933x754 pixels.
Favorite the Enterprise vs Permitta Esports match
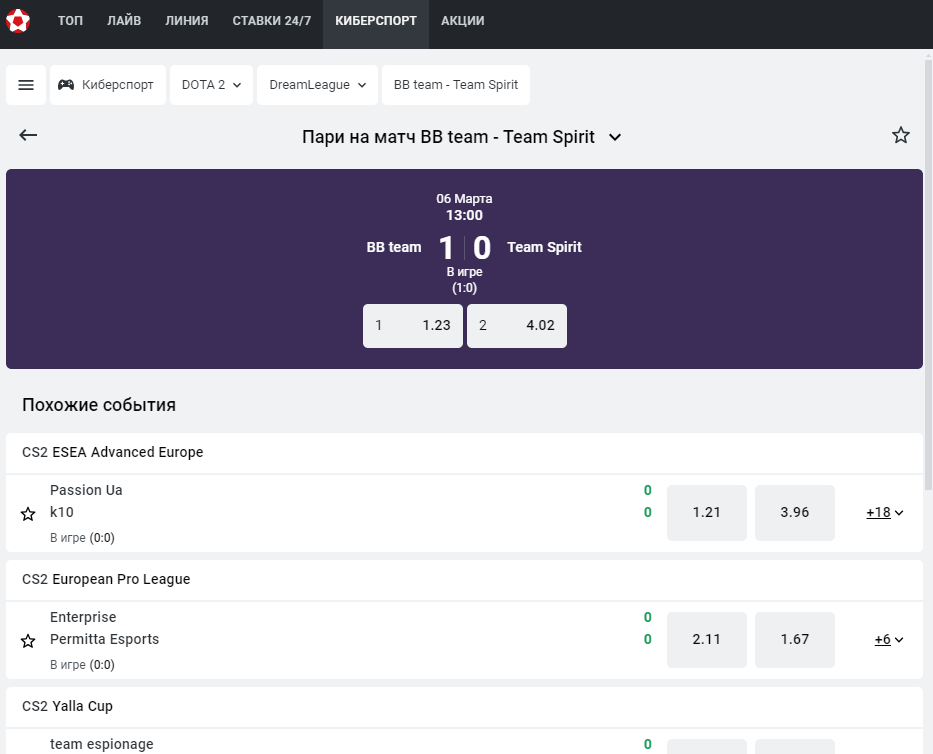[28, 640]
